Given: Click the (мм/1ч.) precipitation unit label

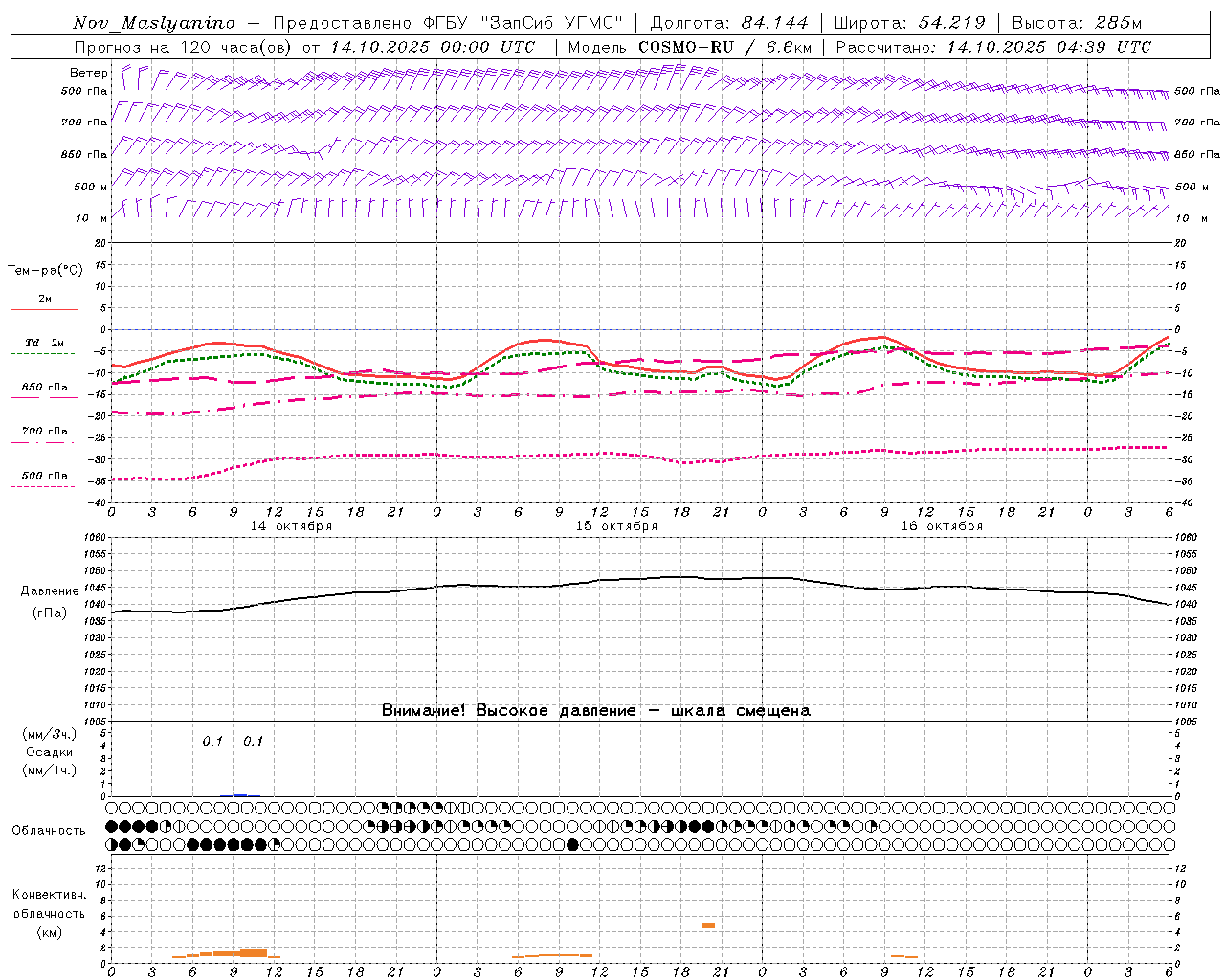Looking at the screenshot, I should coord(50,770).
